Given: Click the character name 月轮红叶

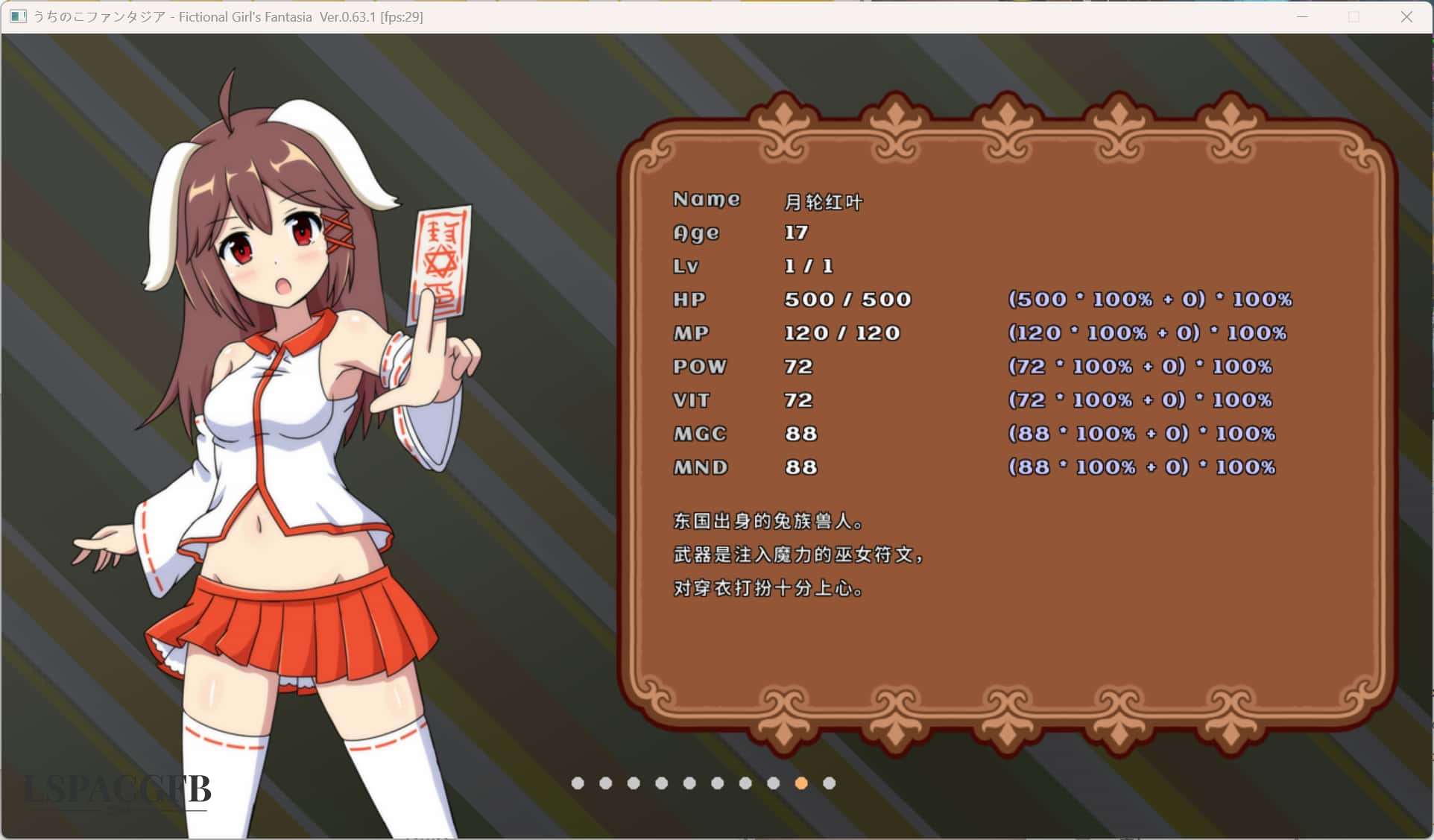Looking at the screenshot, I should point(823,201).
